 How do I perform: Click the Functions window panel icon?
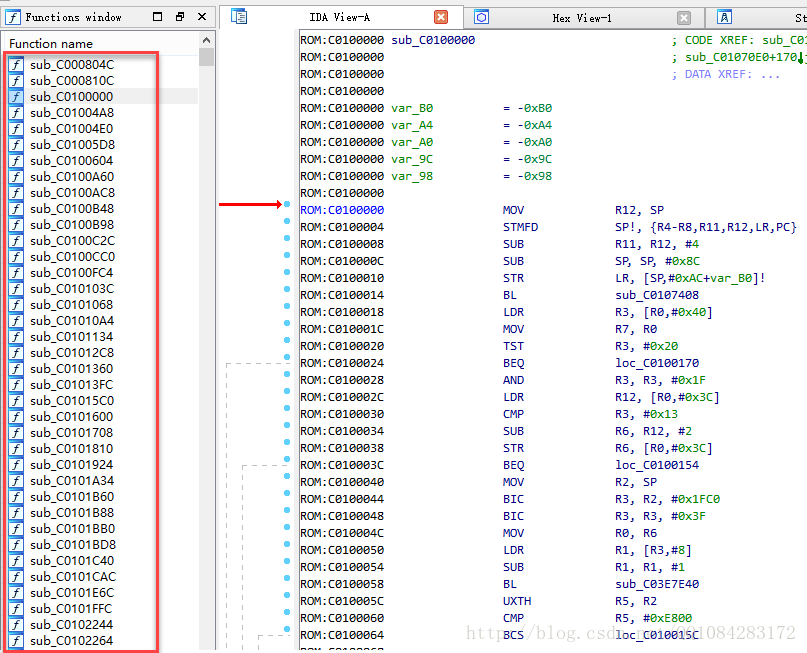coord(13,17)
